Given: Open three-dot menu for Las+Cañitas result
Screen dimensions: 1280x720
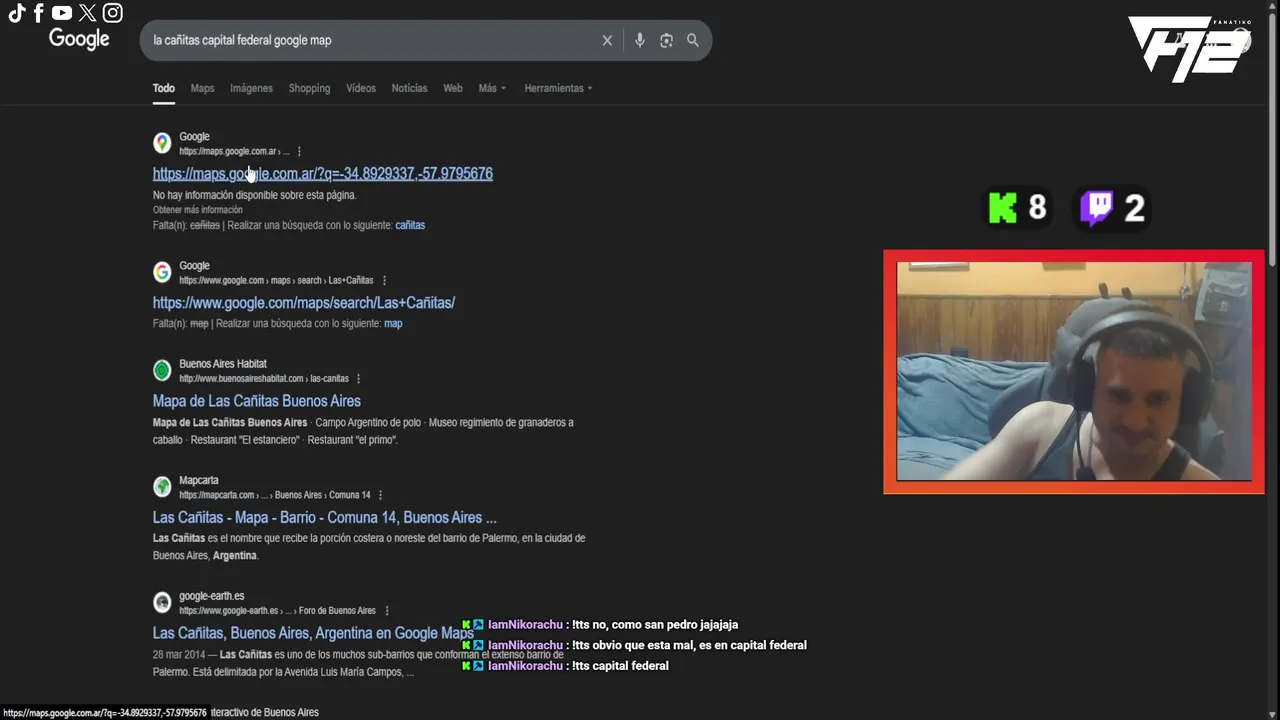Looking at the screenshot, I should coord(384,281).
